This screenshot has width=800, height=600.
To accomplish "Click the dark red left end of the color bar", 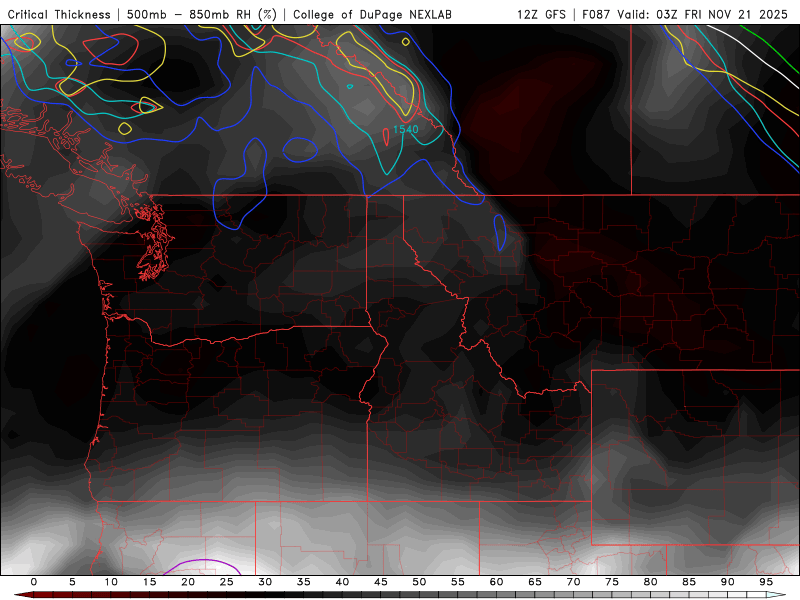I will coord(23,595).
